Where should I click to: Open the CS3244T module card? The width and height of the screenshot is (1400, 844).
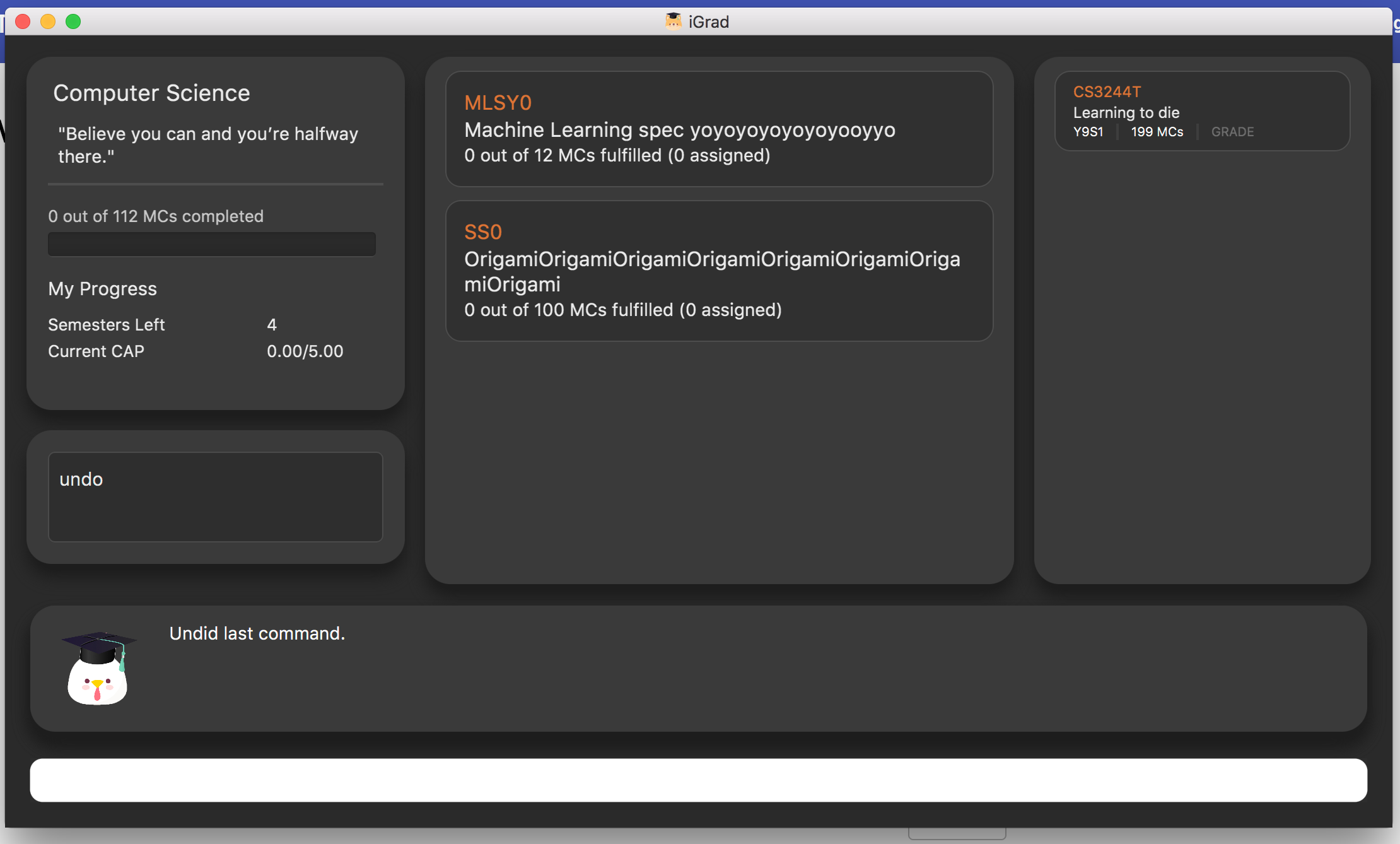pyautogui.click(x=1202, y=111)
